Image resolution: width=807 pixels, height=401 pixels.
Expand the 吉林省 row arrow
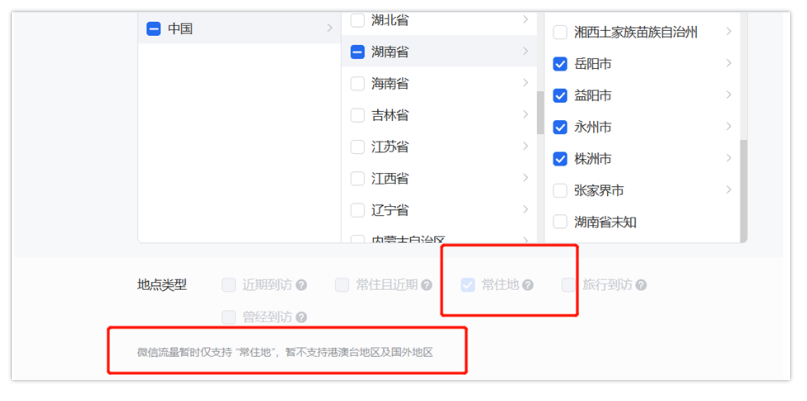pos(525,114)
